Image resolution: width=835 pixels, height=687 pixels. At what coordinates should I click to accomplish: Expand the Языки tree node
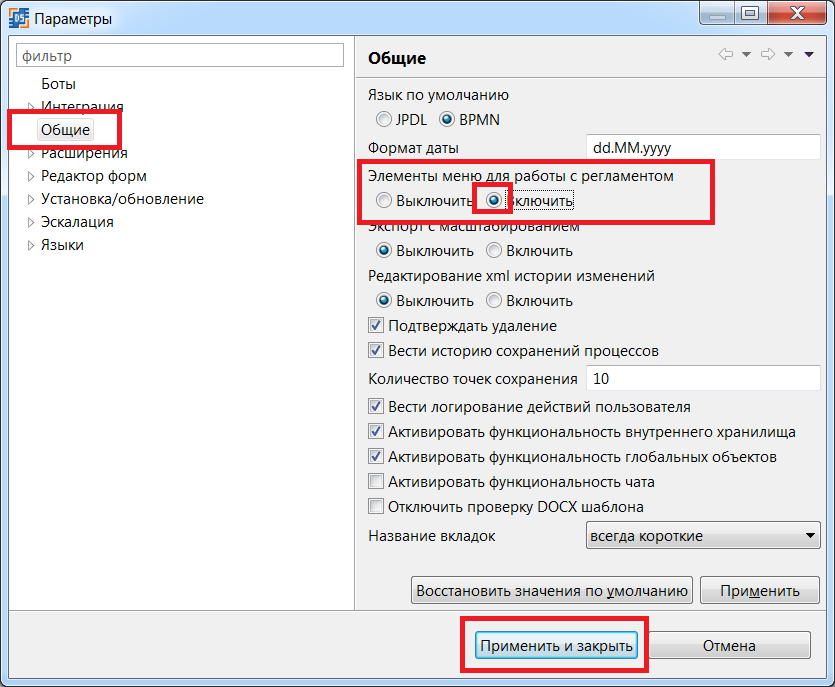31,245
